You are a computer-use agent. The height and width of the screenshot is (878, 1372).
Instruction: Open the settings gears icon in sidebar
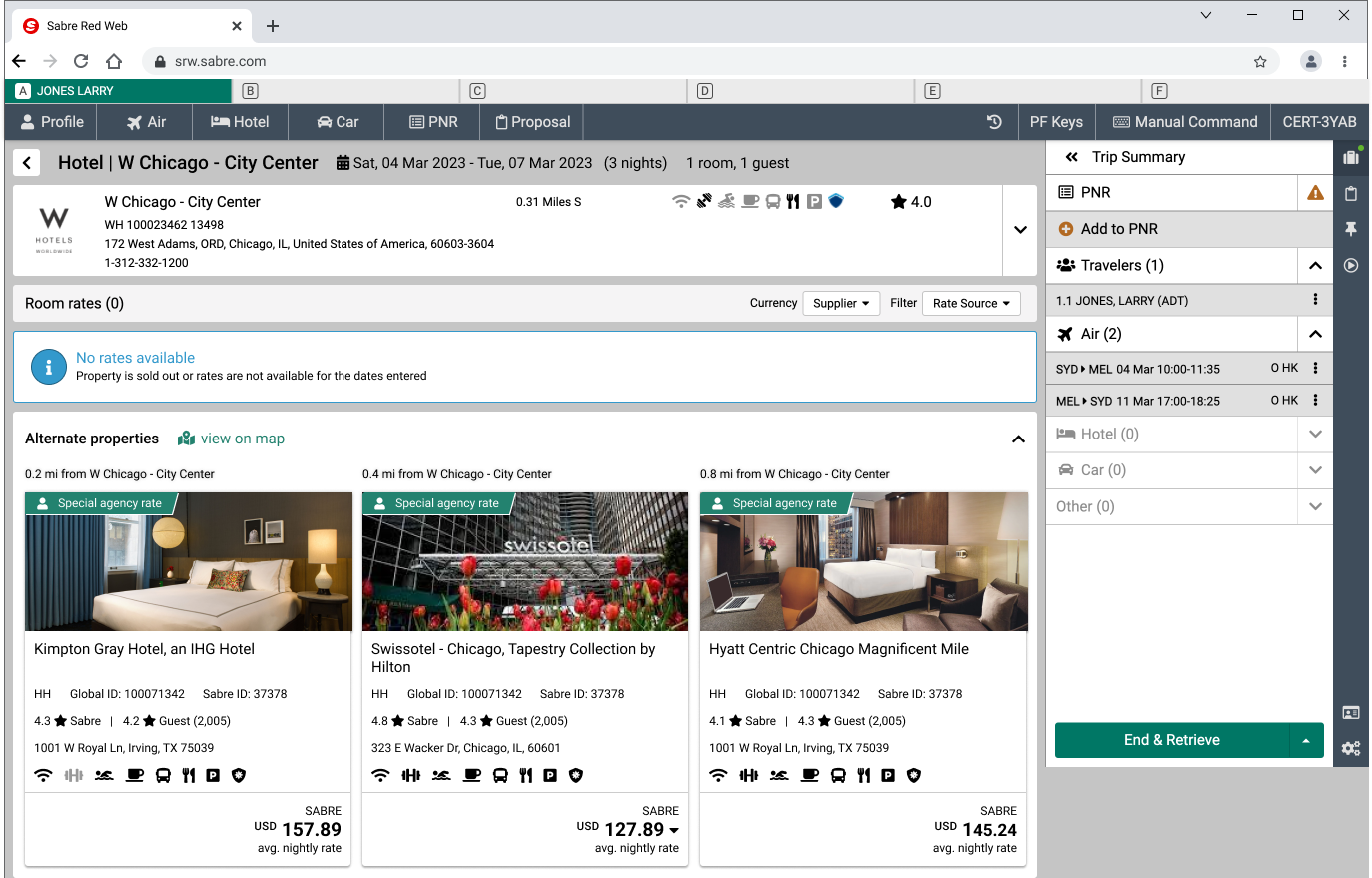tap(1351, 748)
